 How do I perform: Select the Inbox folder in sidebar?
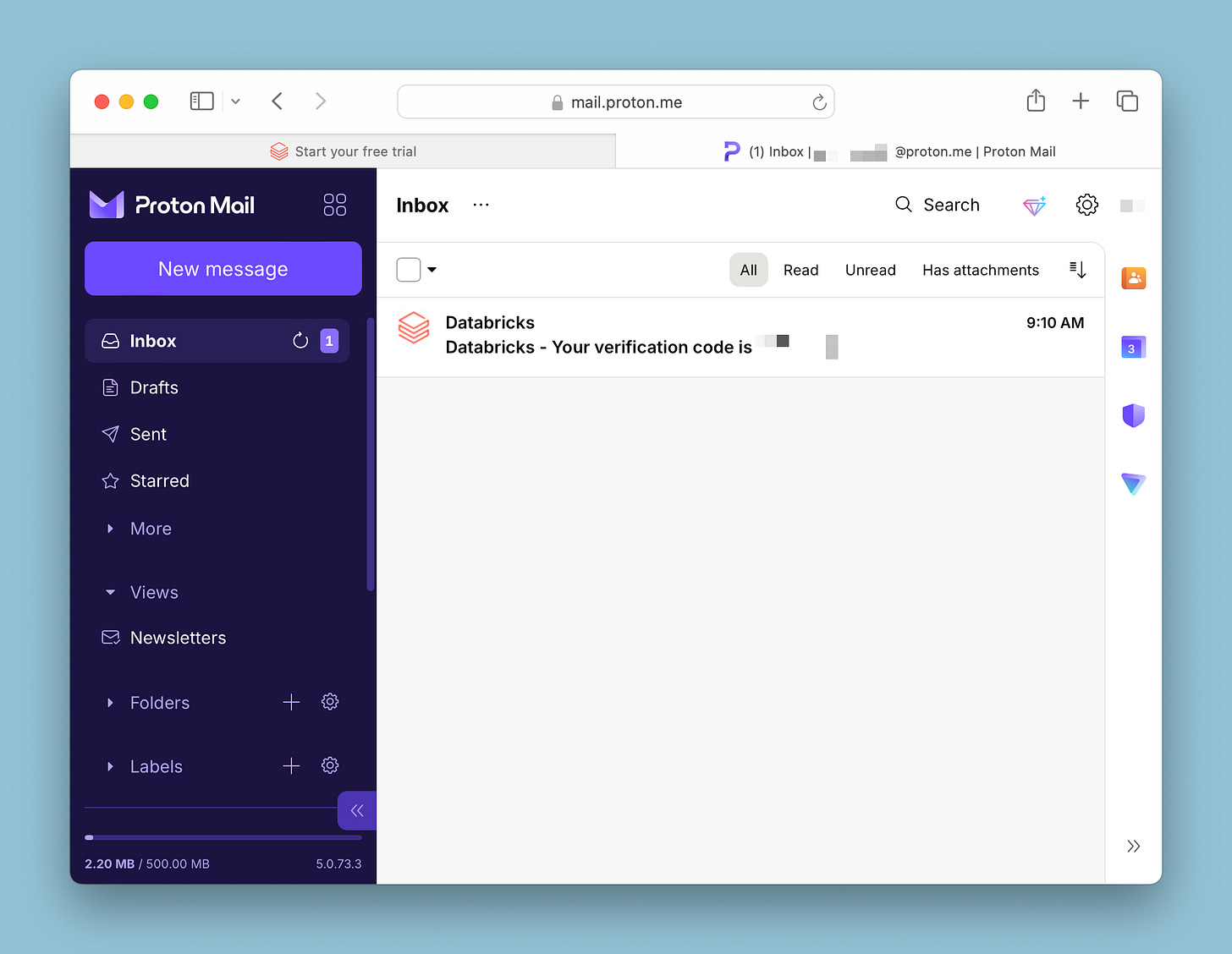(217, 341)
